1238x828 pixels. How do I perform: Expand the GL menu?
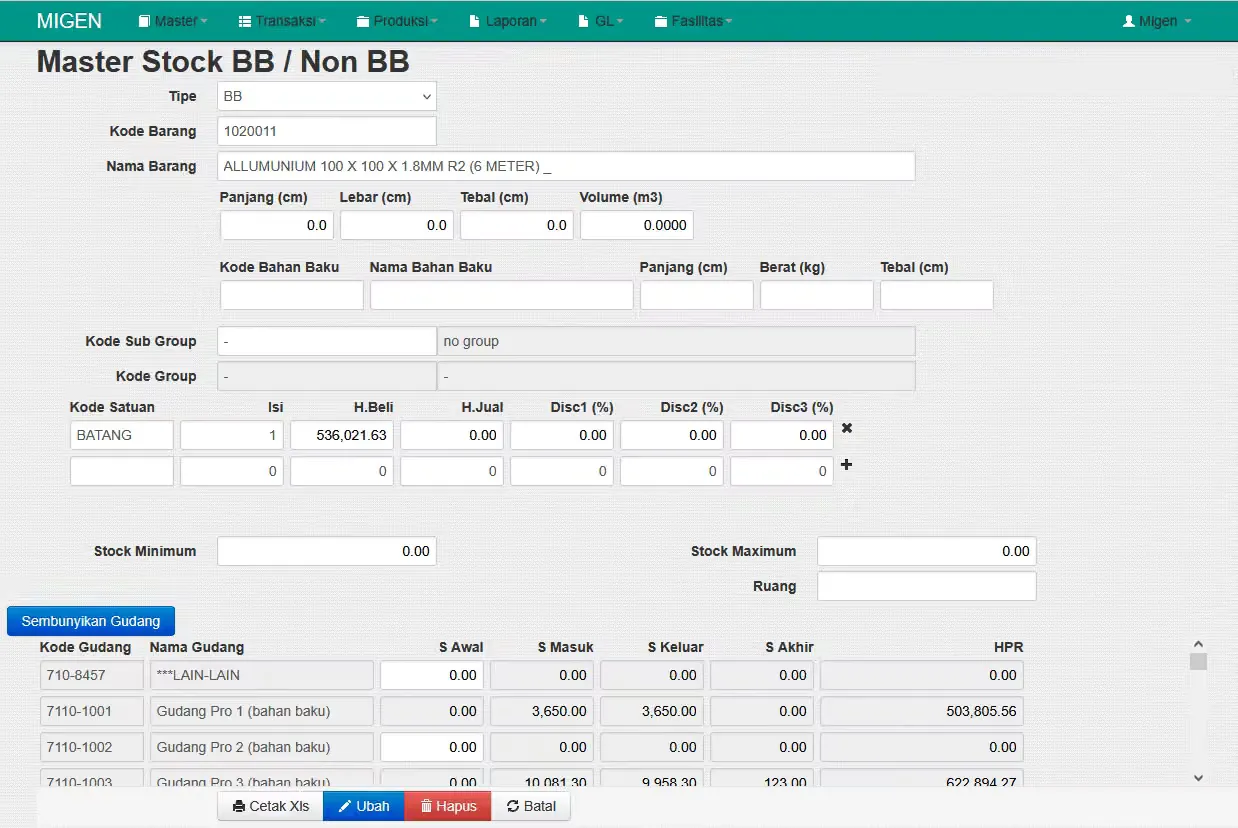(601, 21)
